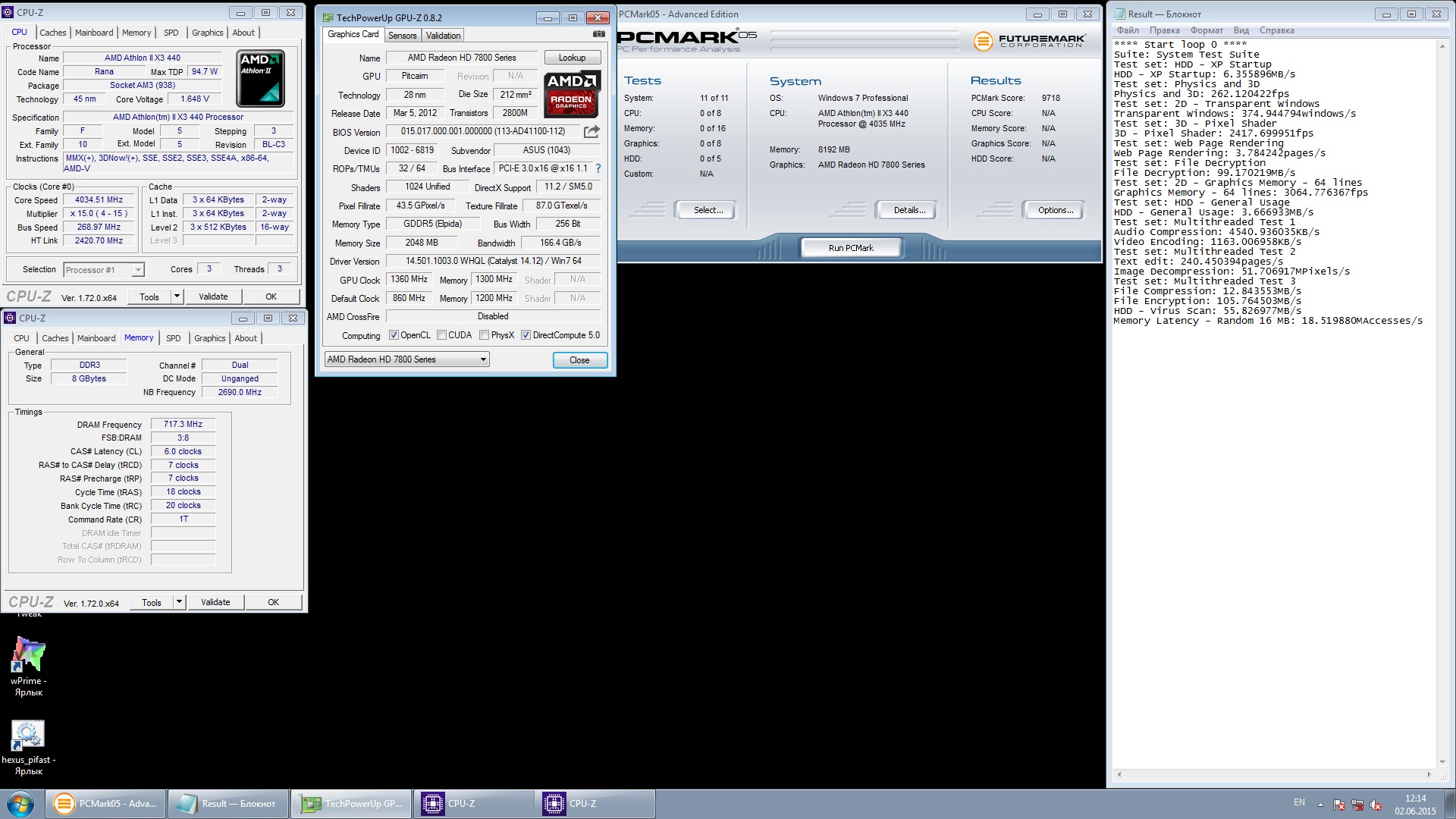Switch to Caches tab in top CPU-Z

[x=53, y=33]
